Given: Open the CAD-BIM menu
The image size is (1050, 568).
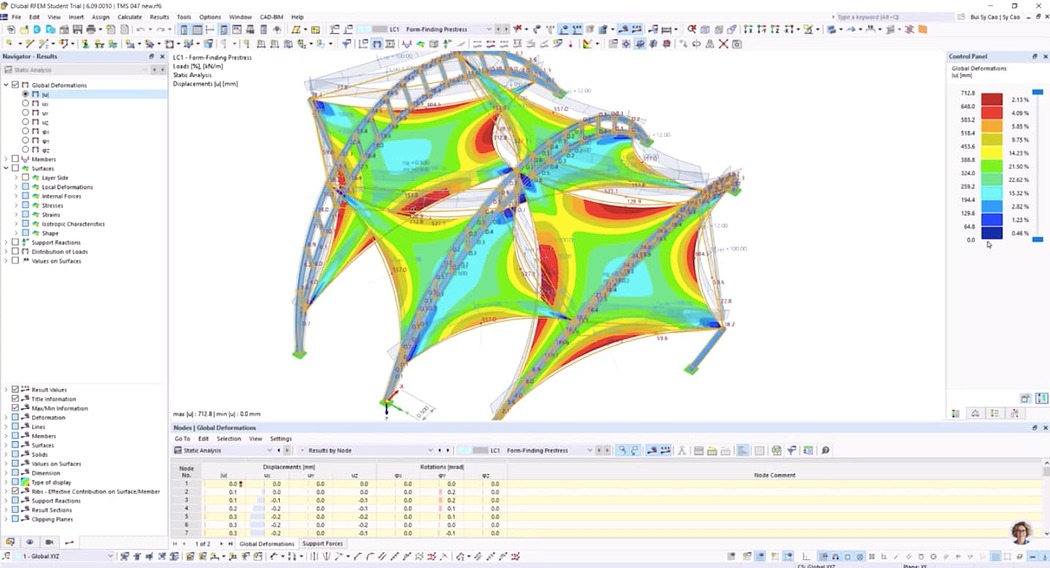Looking at the screenshot, I should 271,17.
